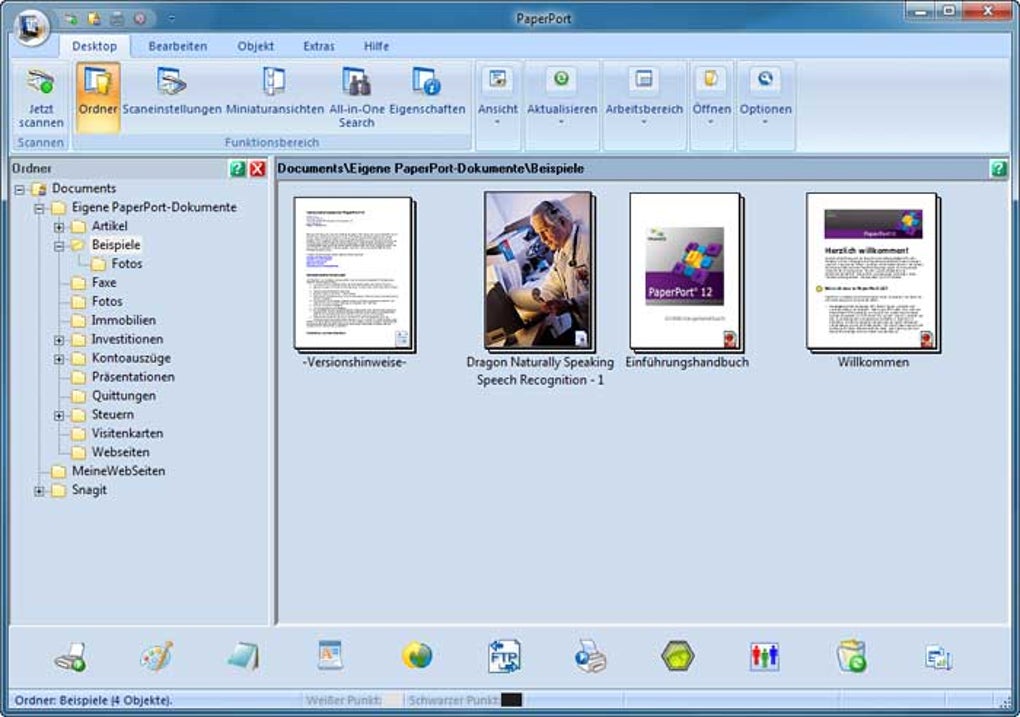
Task: Click the FTP icon in Send To bar
Action: pos(504,656)
